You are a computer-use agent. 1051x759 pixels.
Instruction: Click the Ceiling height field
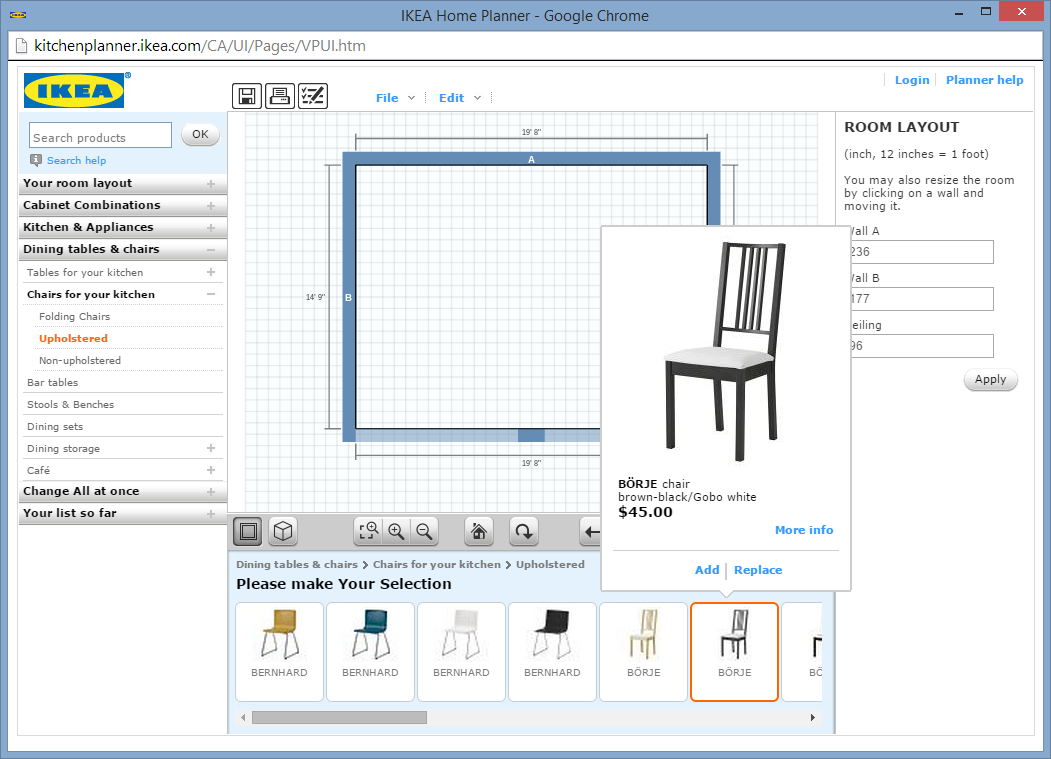(x=922, y=346)
